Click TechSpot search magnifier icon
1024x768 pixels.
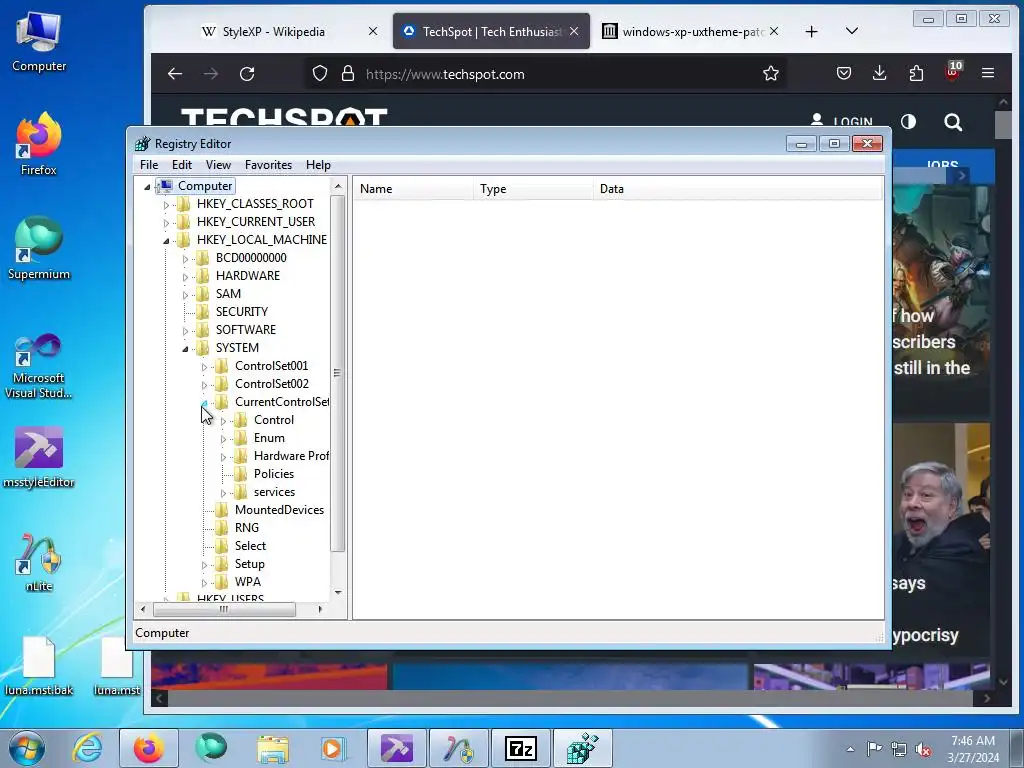pos(953,122)
